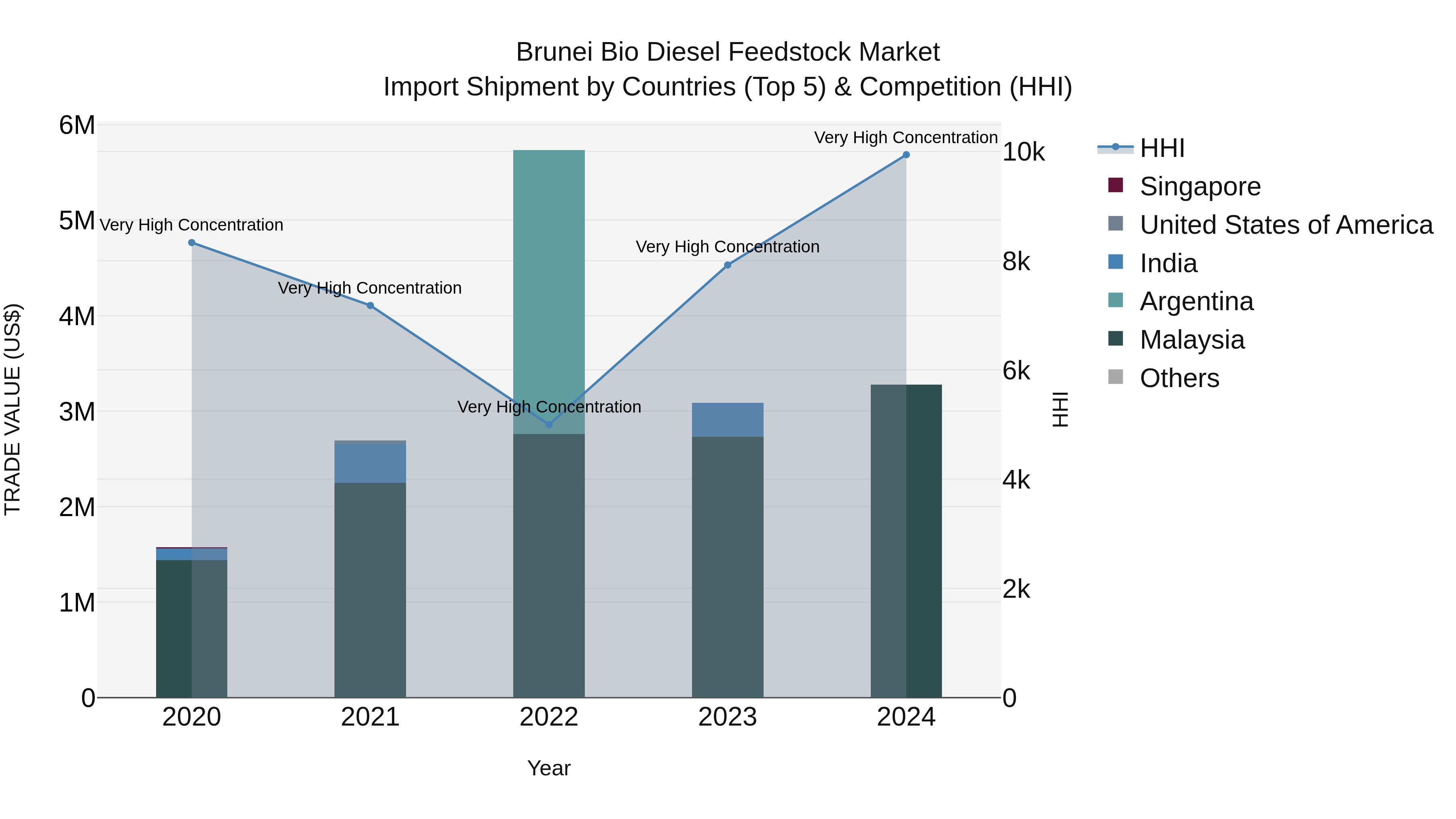Click the chart title Brunei Bio Diesel Feedstock Market
The image size is (1456, 819).
tap(728, 52)
